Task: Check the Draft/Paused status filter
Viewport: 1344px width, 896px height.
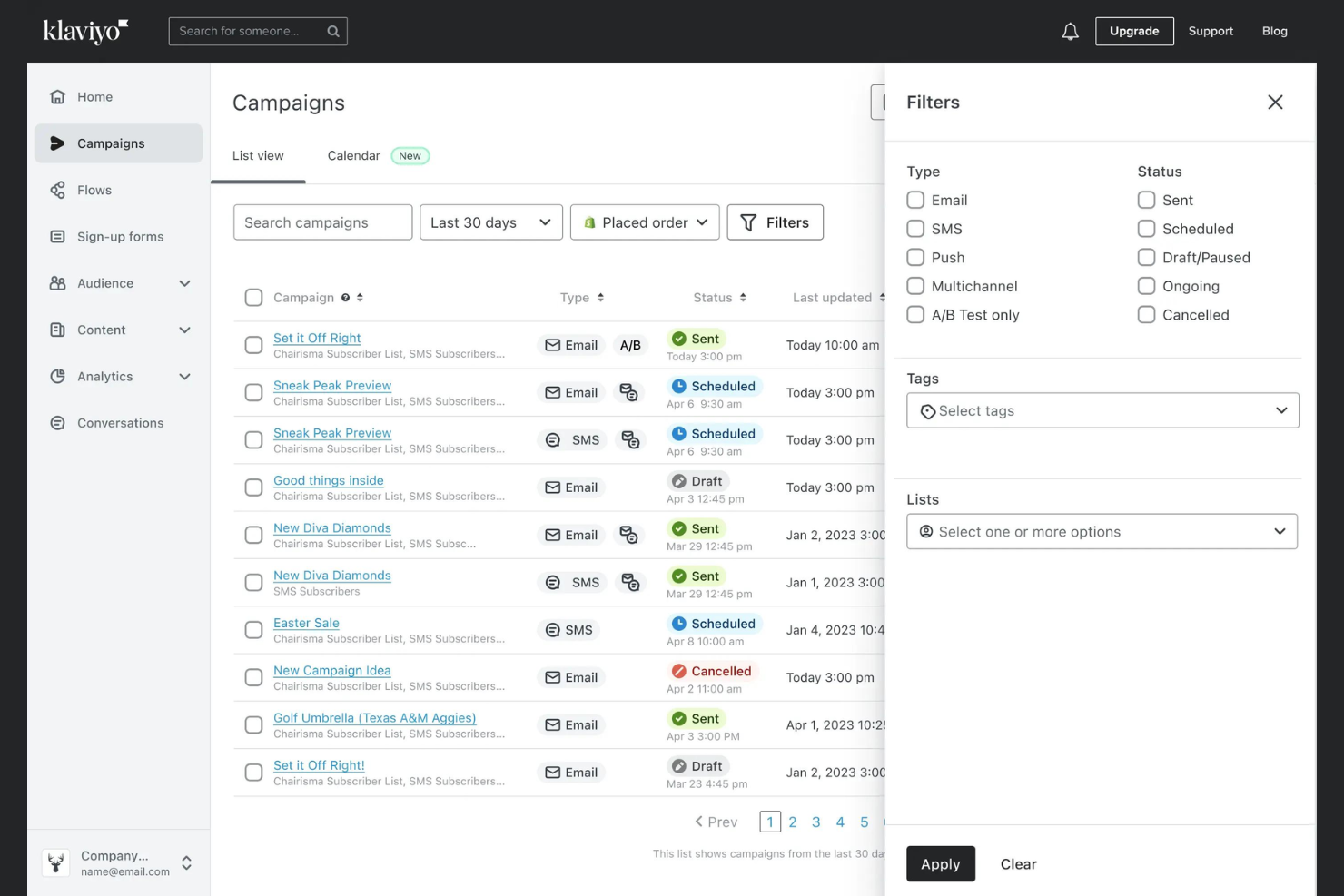Action: [1147, 258]
